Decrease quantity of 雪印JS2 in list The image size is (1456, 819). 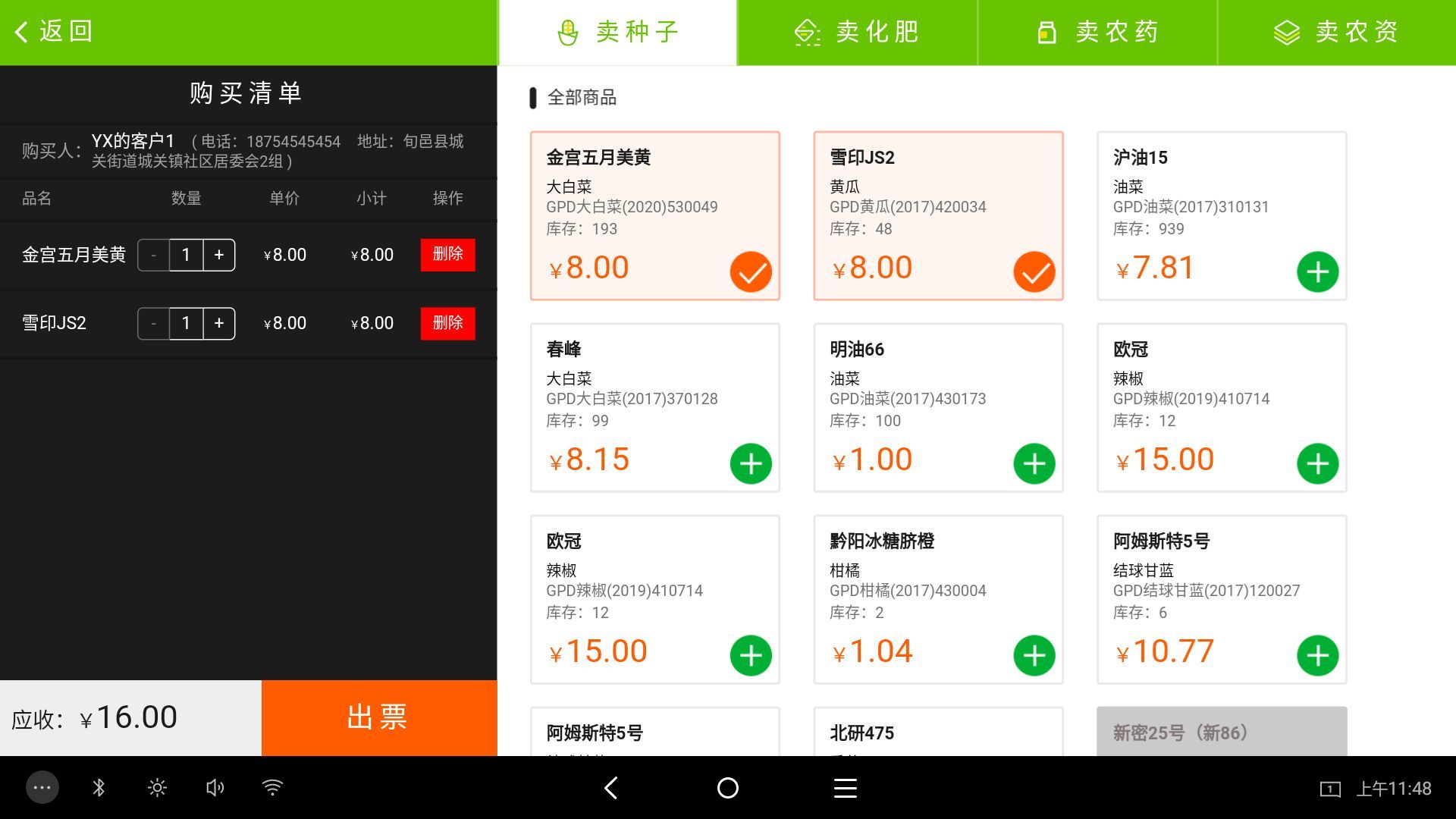(153, 324)
